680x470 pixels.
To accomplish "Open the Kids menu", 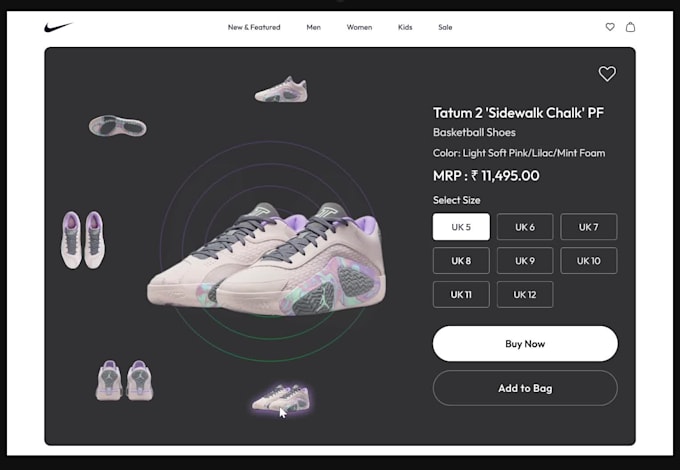I will 405,27.
